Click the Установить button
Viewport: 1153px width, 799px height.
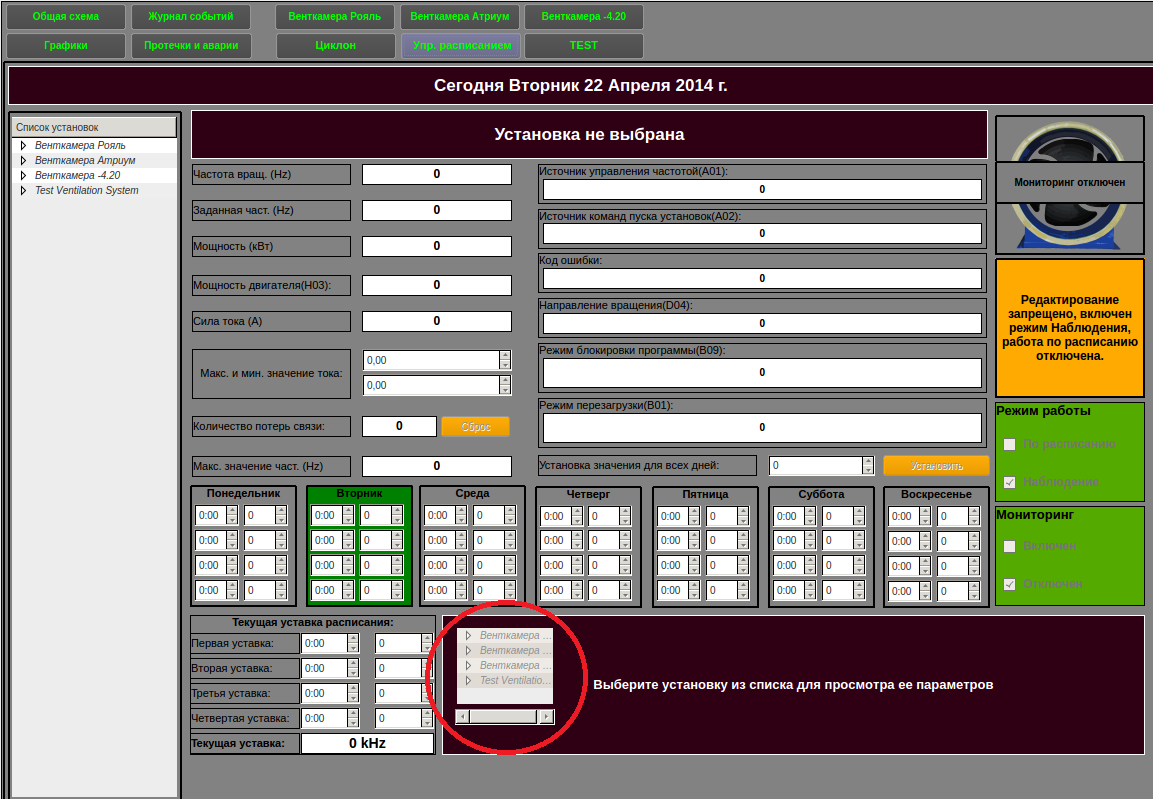coord(936,466)
